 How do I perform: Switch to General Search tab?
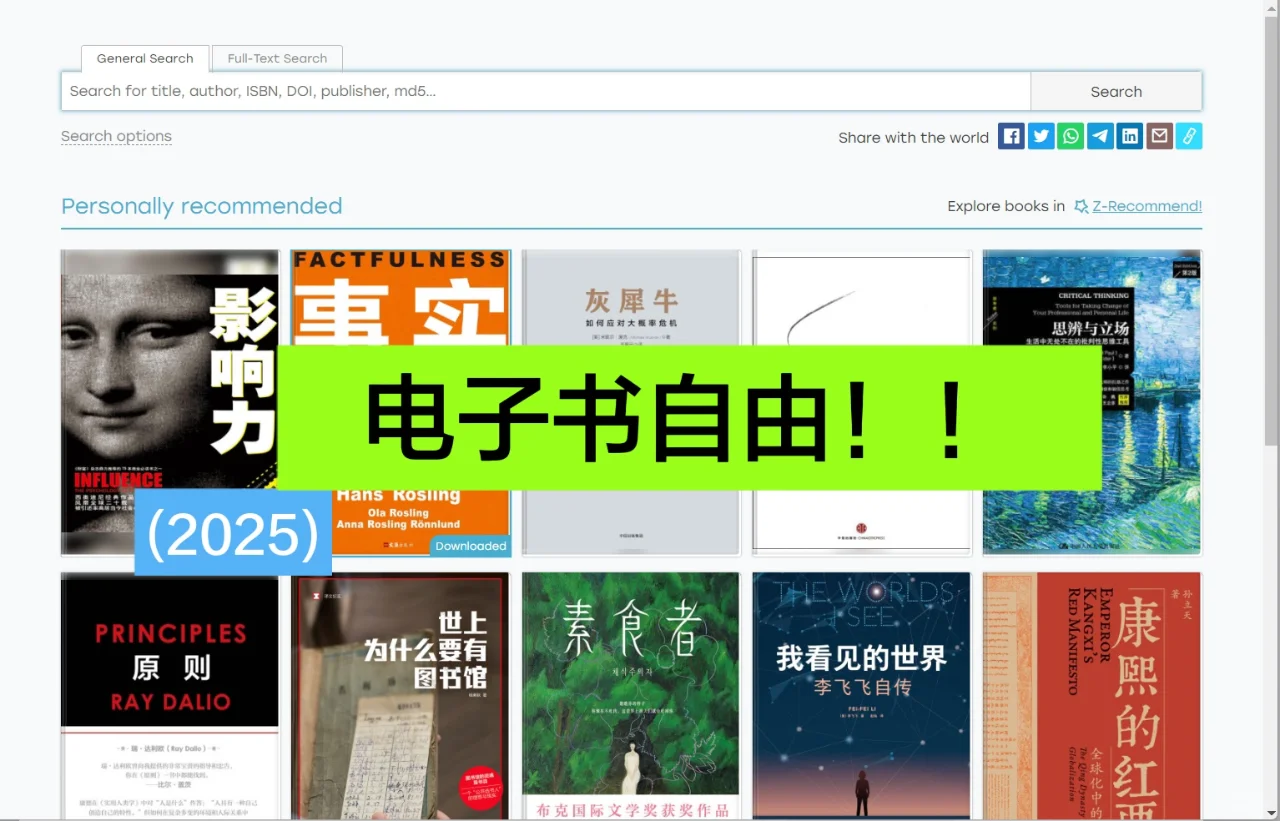click(x=145, y=58)
